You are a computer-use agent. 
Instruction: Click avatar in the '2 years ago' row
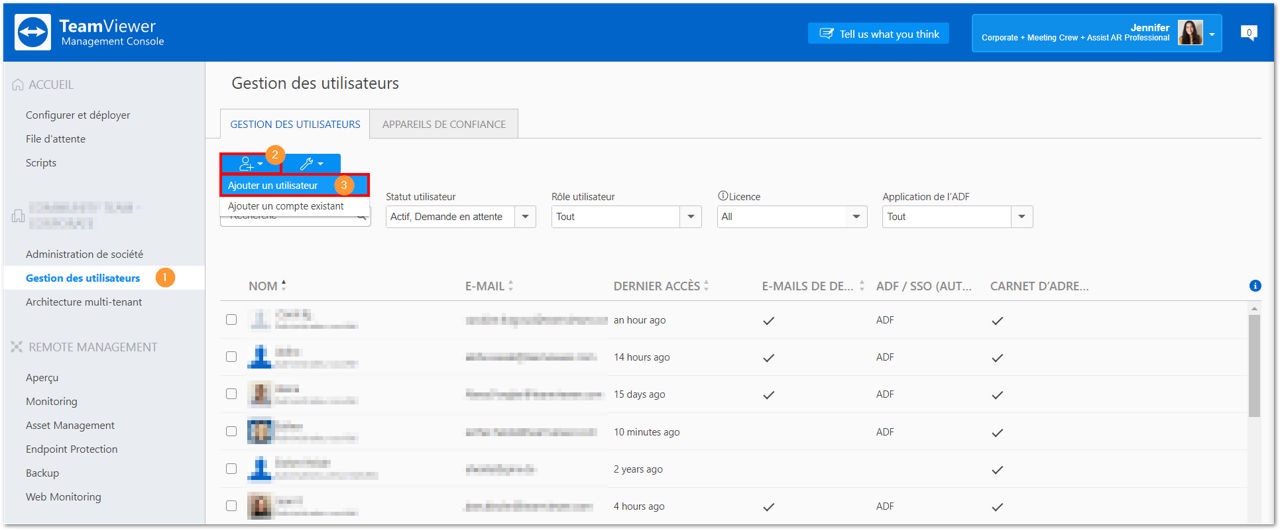(260, 469)
